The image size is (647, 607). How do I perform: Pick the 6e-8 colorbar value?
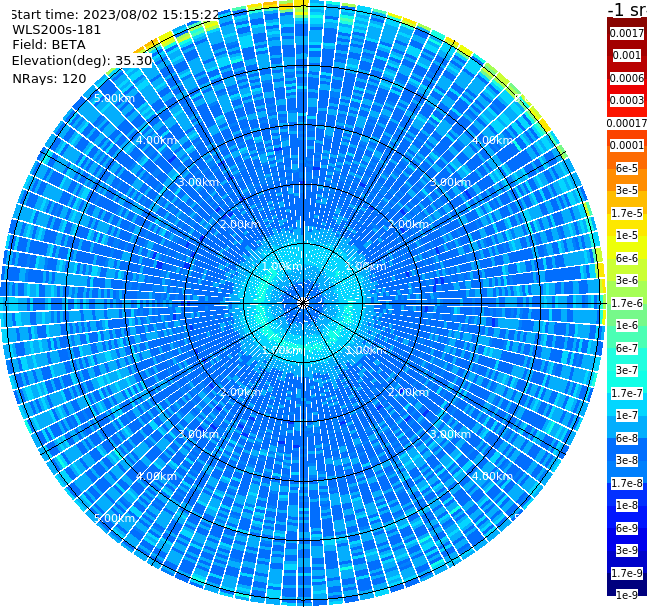coord(627,438)
